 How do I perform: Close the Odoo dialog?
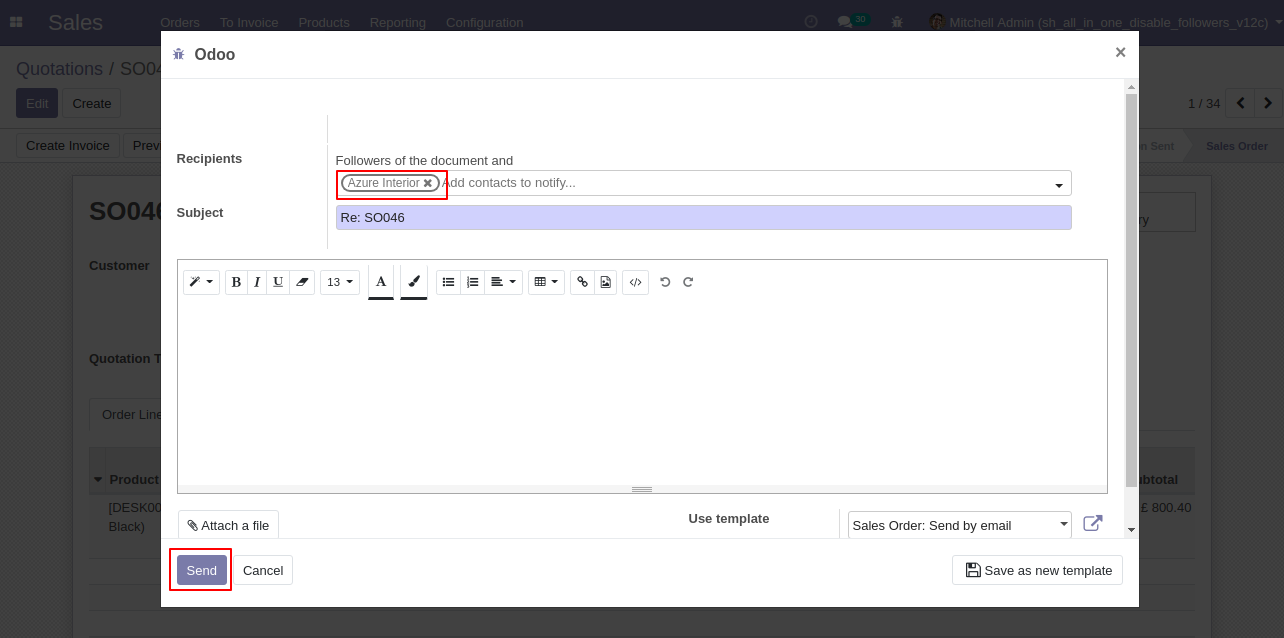tap(1120, 52)
